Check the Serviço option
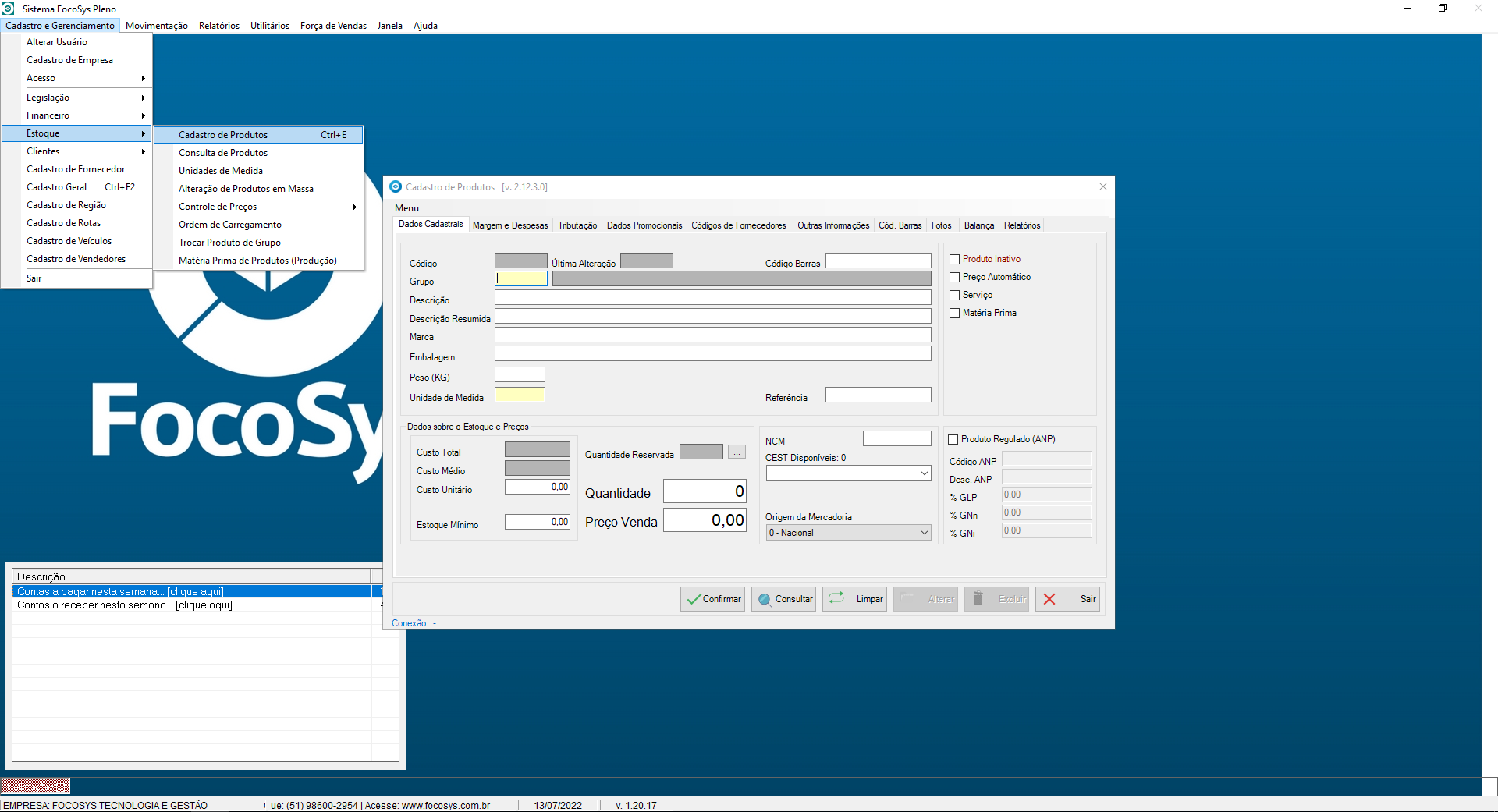The image size is (1498, 812). tap(954, 295)
